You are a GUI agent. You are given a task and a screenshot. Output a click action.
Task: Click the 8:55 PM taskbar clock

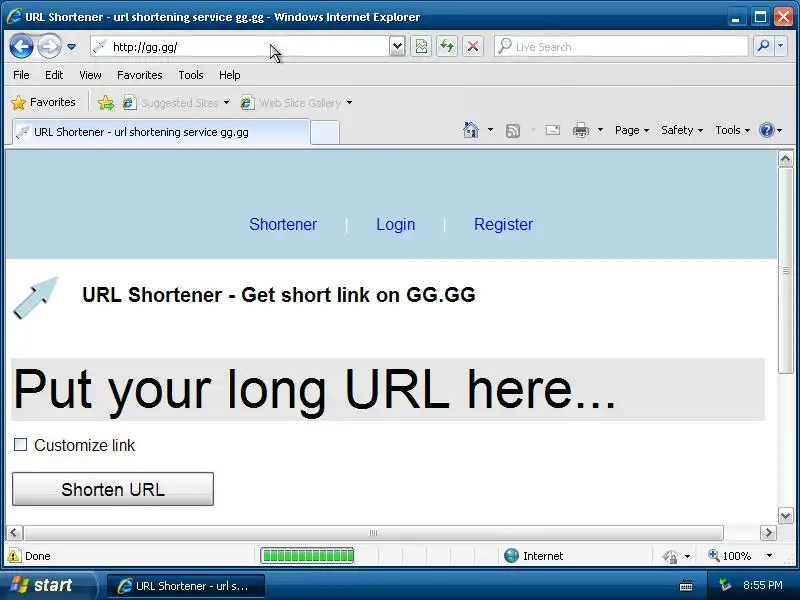pyautogui.click(x=763, y=585)
